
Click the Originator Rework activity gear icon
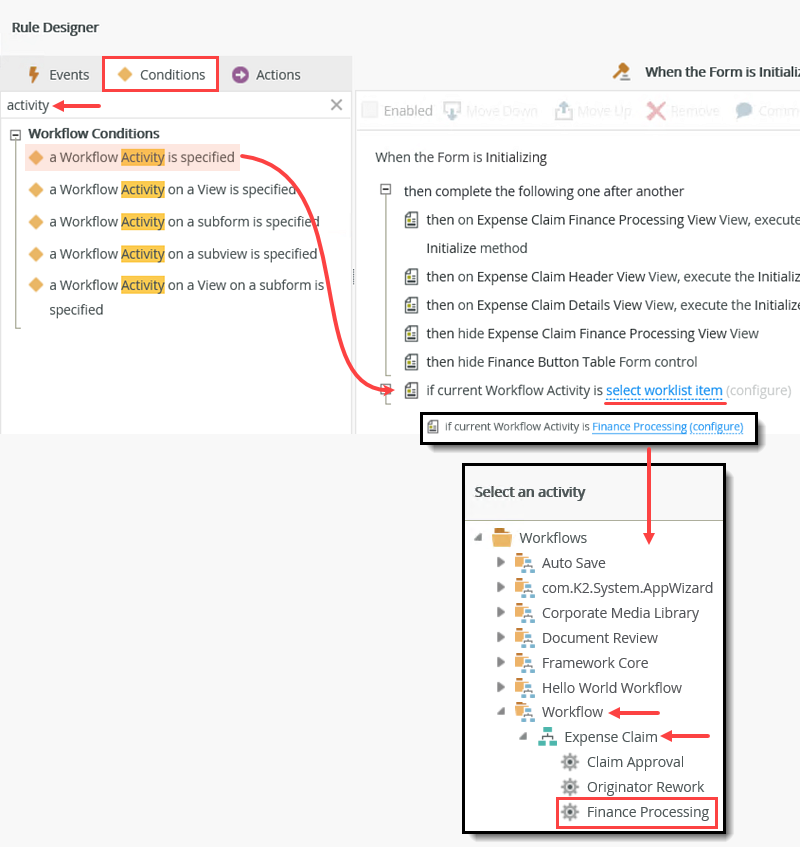point(570,787)
